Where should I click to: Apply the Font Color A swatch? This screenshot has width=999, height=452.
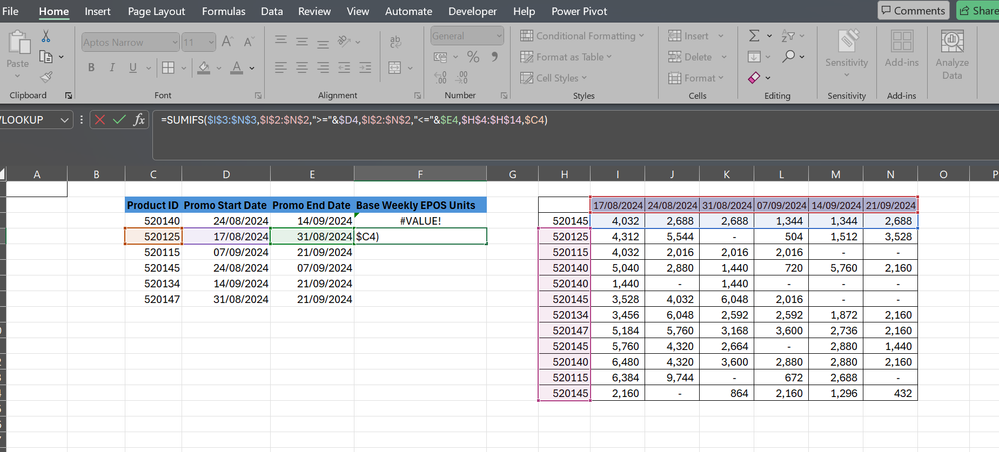[x=236, y=67]
